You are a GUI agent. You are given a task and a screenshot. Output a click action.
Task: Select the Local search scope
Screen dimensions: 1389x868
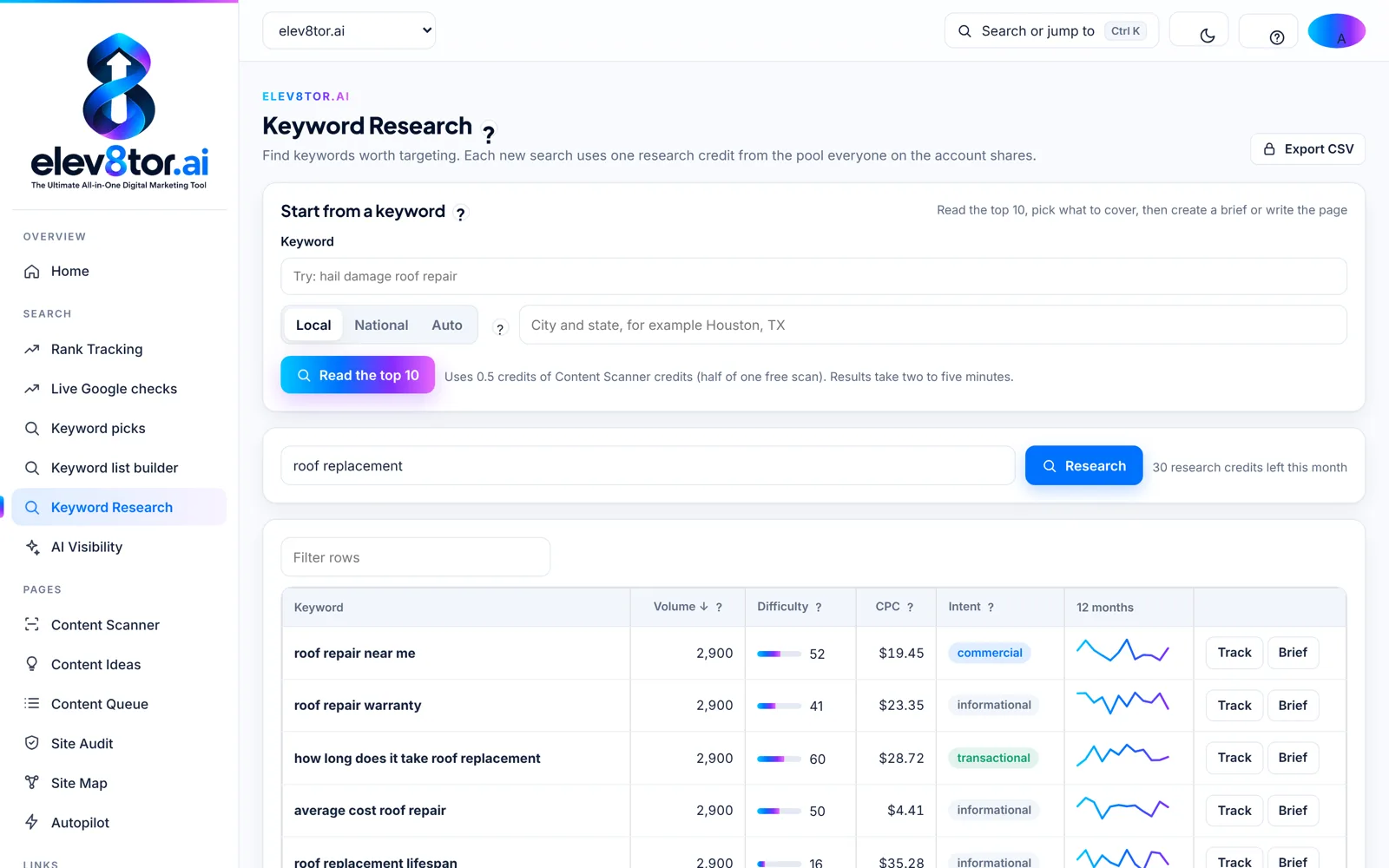coord(313,325)
